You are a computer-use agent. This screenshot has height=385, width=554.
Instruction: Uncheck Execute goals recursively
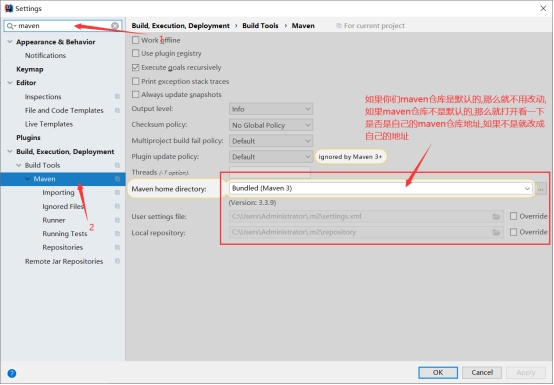tap(135, 67)
